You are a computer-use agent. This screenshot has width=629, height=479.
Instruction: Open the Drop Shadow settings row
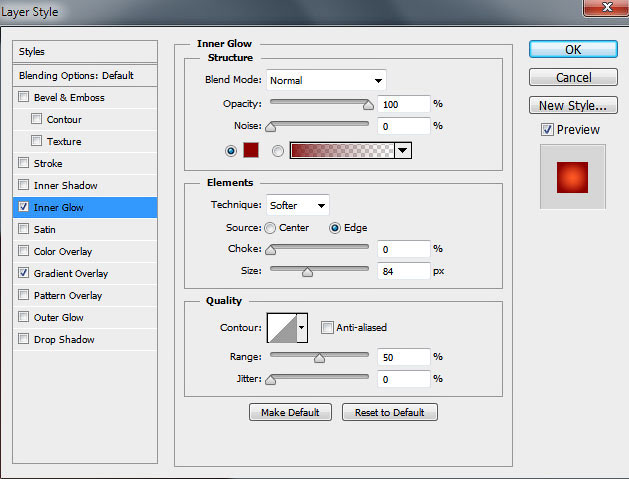coord(85,340)
